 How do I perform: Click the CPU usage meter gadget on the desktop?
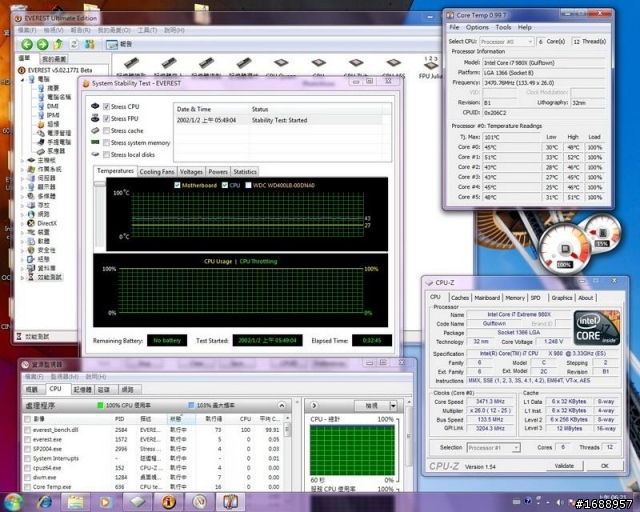point(565,250)
